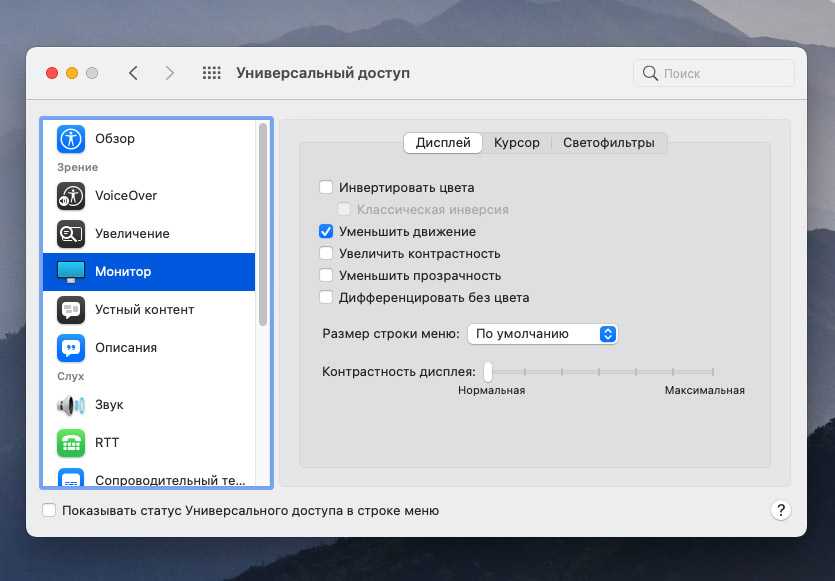This screenshot has height=581, width=835.
Task: Select Описания label in sidebar
Action: 126,348
